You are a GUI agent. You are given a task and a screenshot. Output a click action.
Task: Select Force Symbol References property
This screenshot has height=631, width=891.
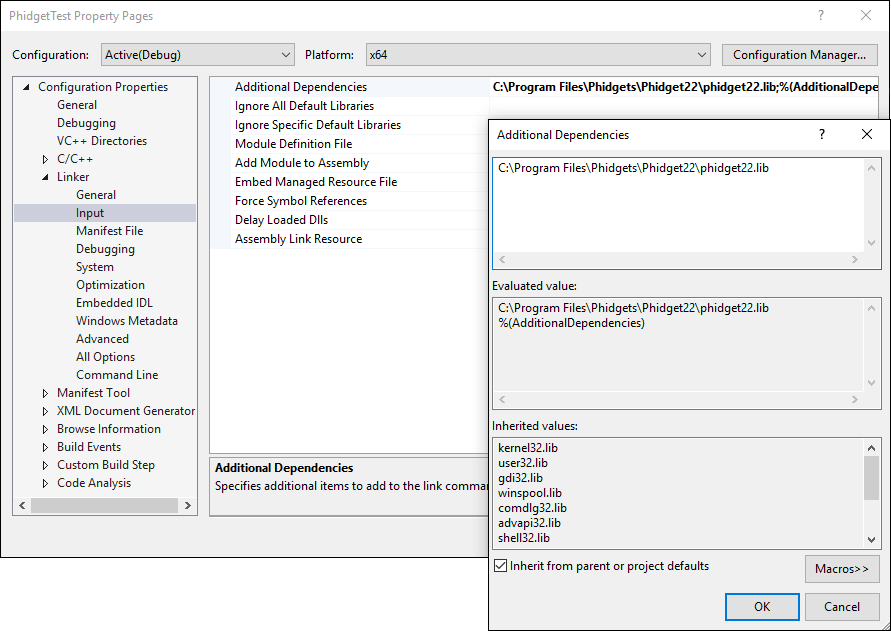coord(349,201)
